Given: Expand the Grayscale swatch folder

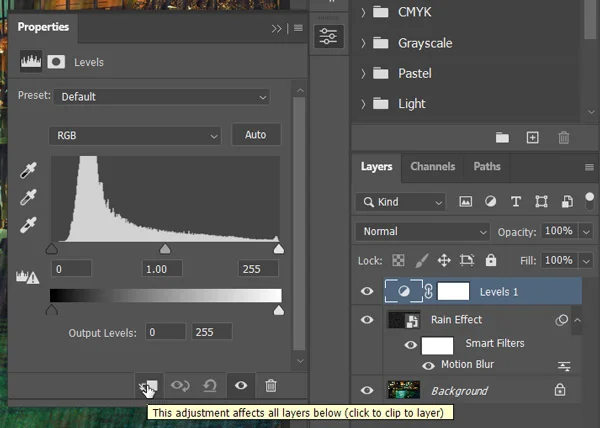Looking at the screenshot, I should pos(361,44).
